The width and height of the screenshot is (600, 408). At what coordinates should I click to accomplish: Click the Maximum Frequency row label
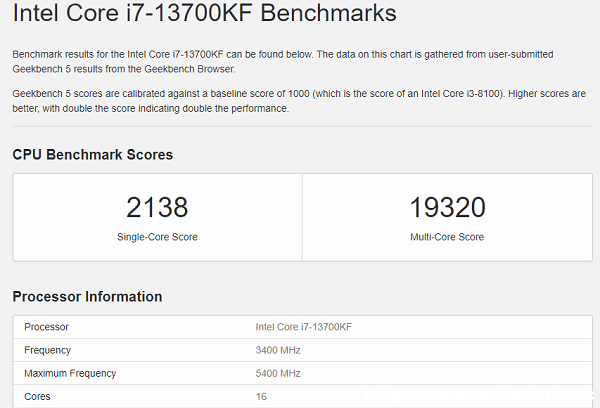70,373
